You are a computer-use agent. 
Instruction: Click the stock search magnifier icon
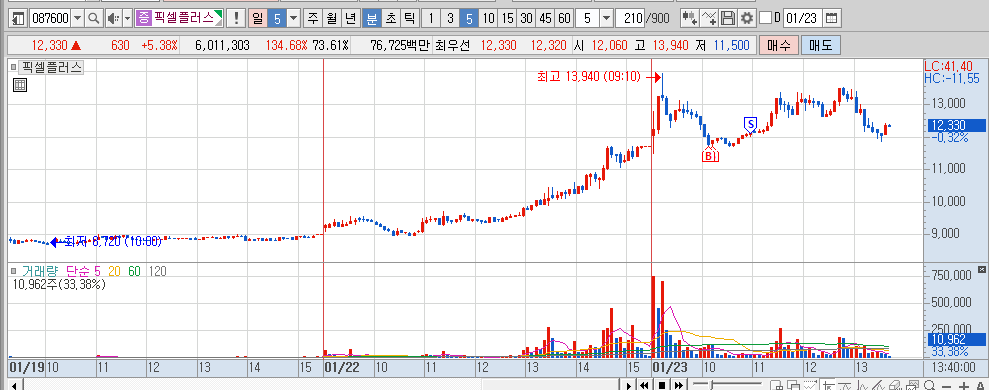(94, 18)
